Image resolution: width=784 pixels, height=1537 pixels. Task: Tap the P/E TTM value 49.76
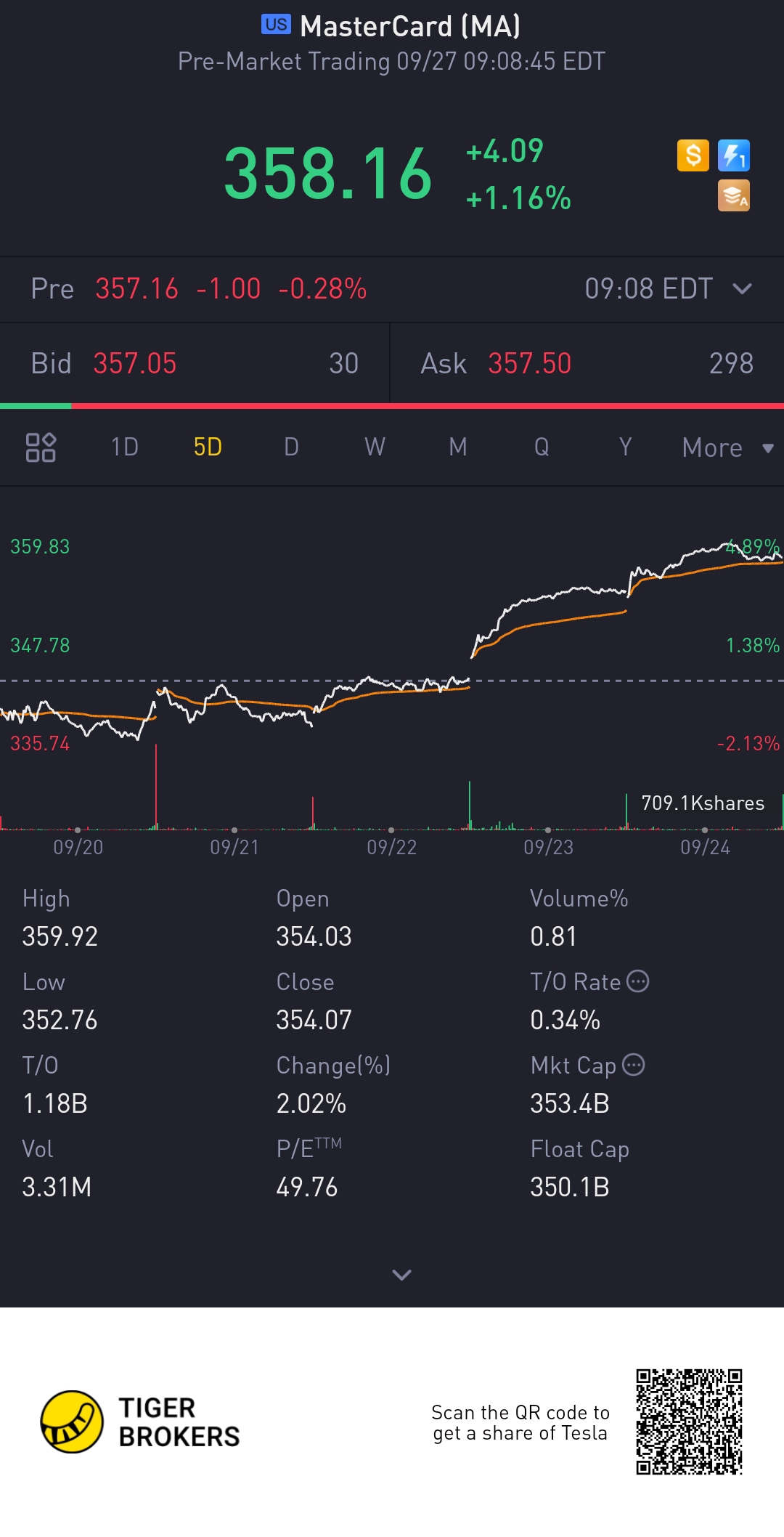(x=307, y=1187)
